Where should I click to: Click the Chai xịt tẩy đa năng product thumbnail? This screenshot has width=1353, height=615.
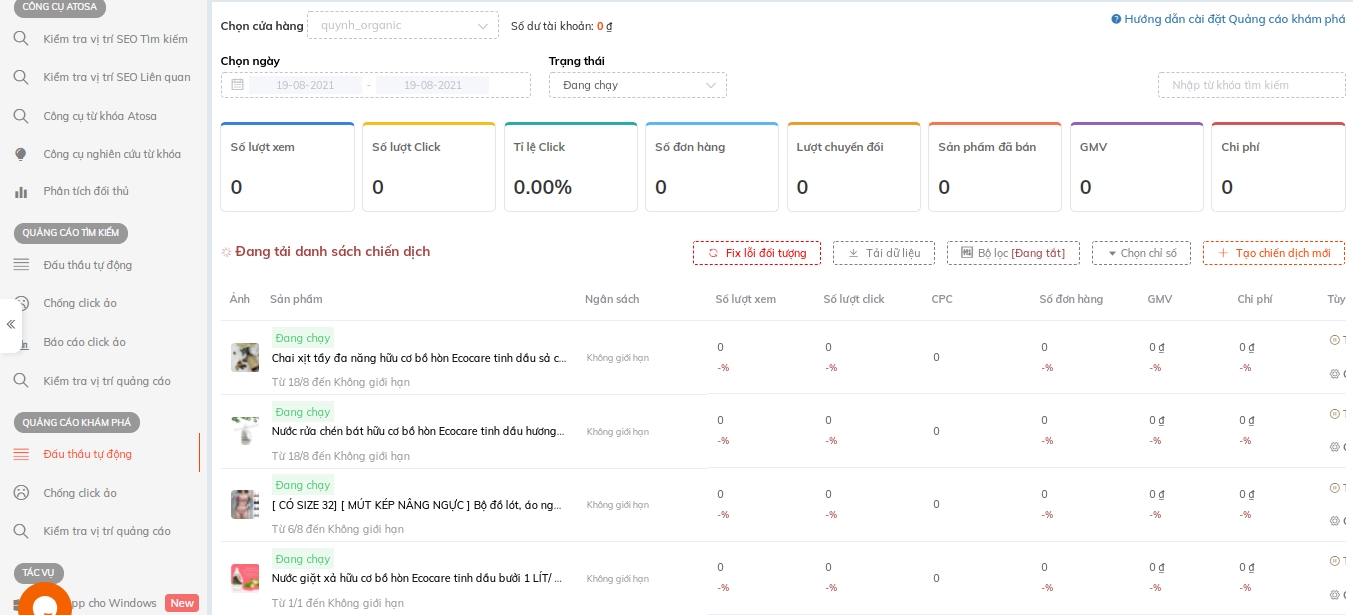[x=245, y=357]
